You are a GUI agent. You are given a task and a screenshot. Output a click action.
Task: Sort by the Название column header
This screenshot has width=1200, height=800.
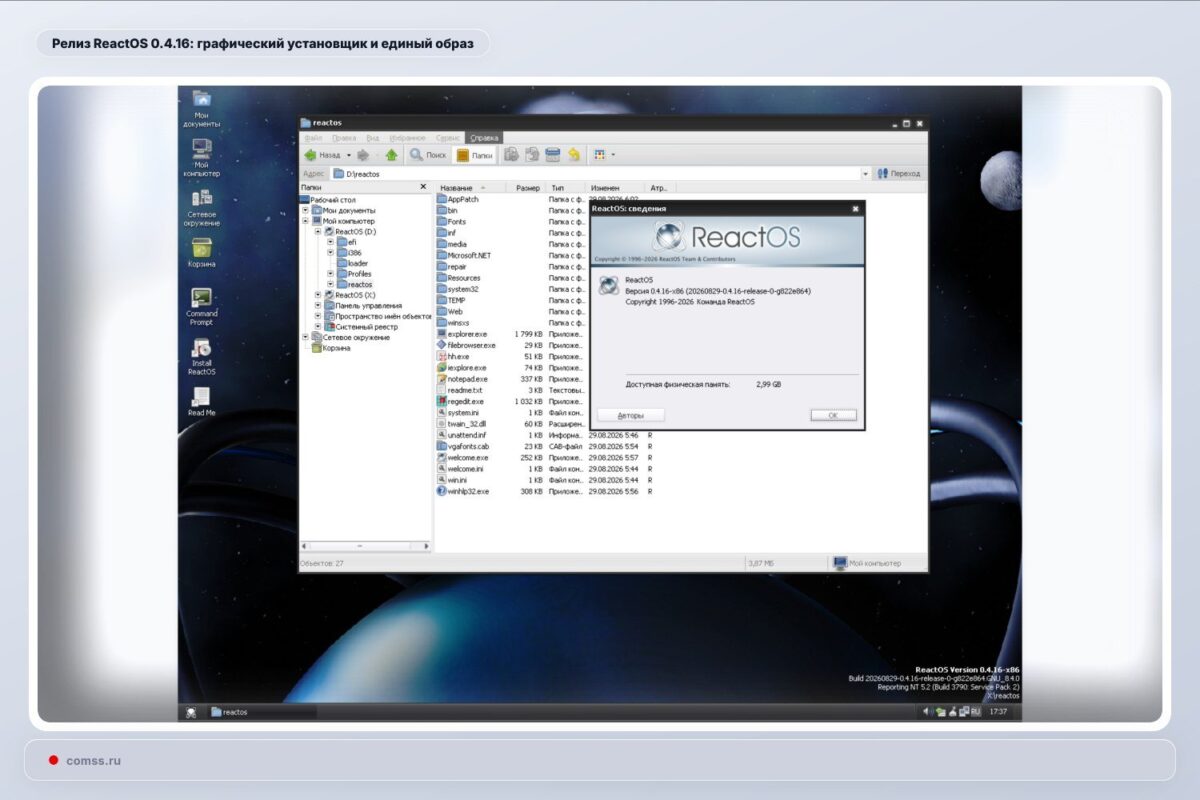[470, 188]
